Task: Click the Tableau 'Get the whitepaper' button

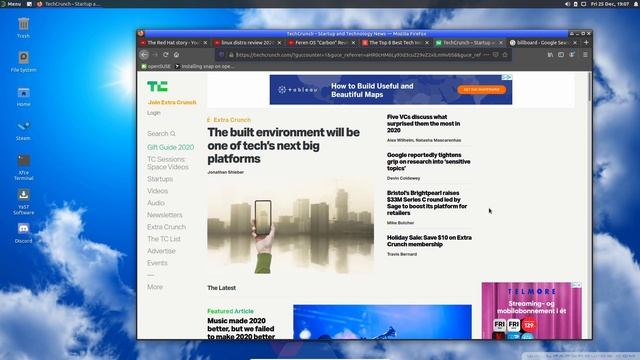Action: click(x=482, y=89)
